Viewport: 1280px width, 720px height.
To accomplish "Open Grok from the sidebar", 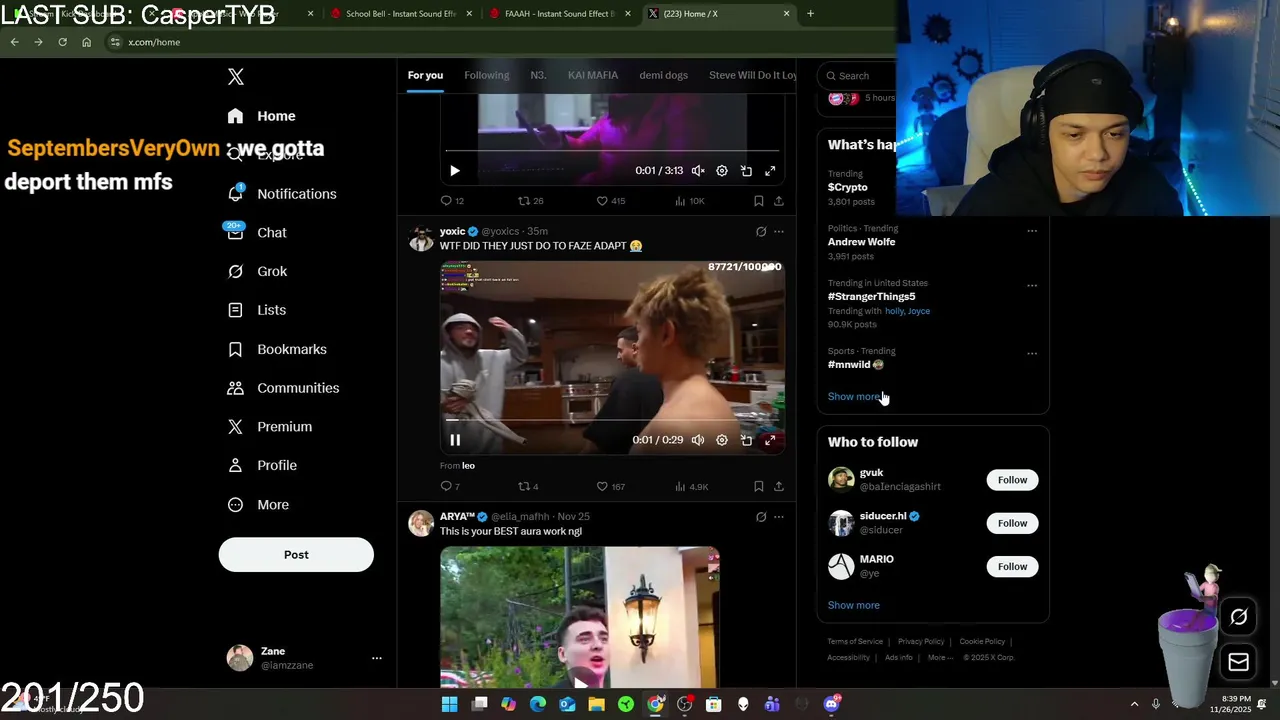I will 256,271.
